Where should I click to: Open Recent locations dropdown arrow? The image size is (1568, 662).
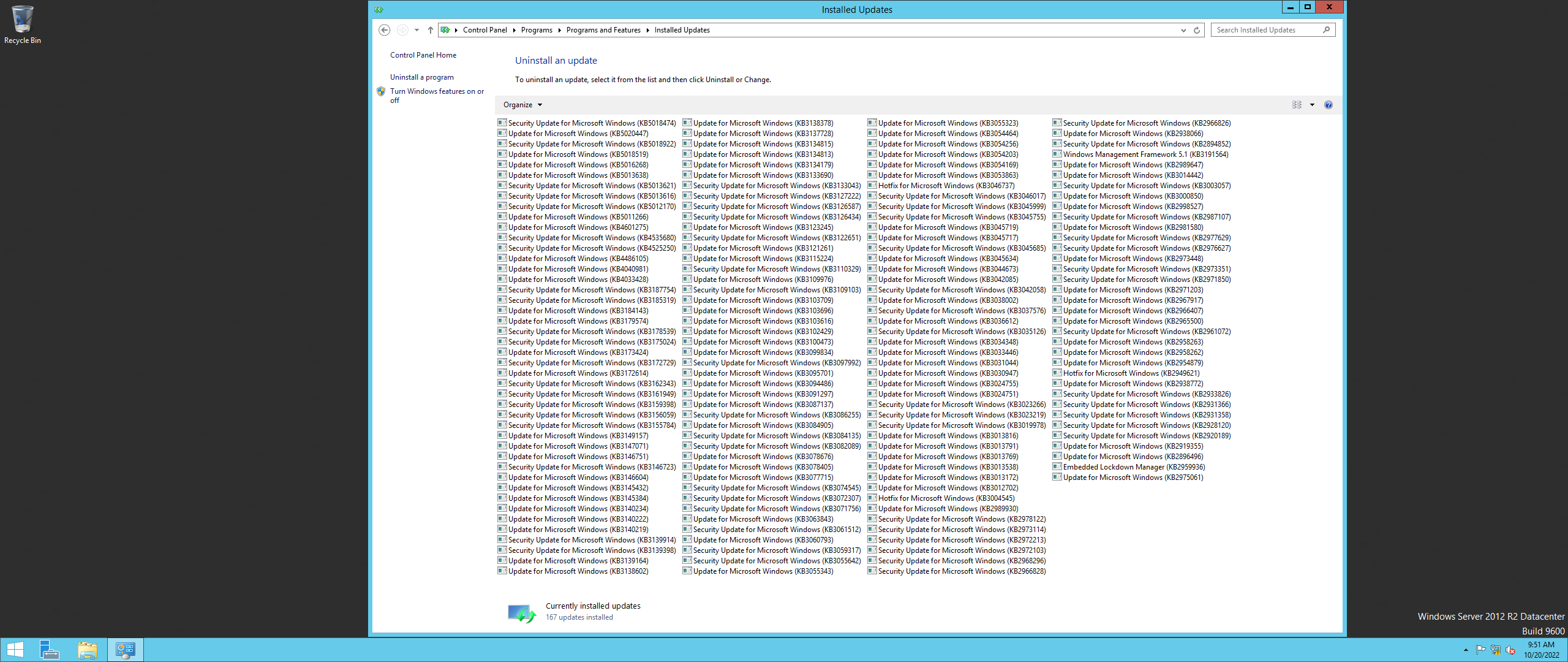click(x=417, y=30)
